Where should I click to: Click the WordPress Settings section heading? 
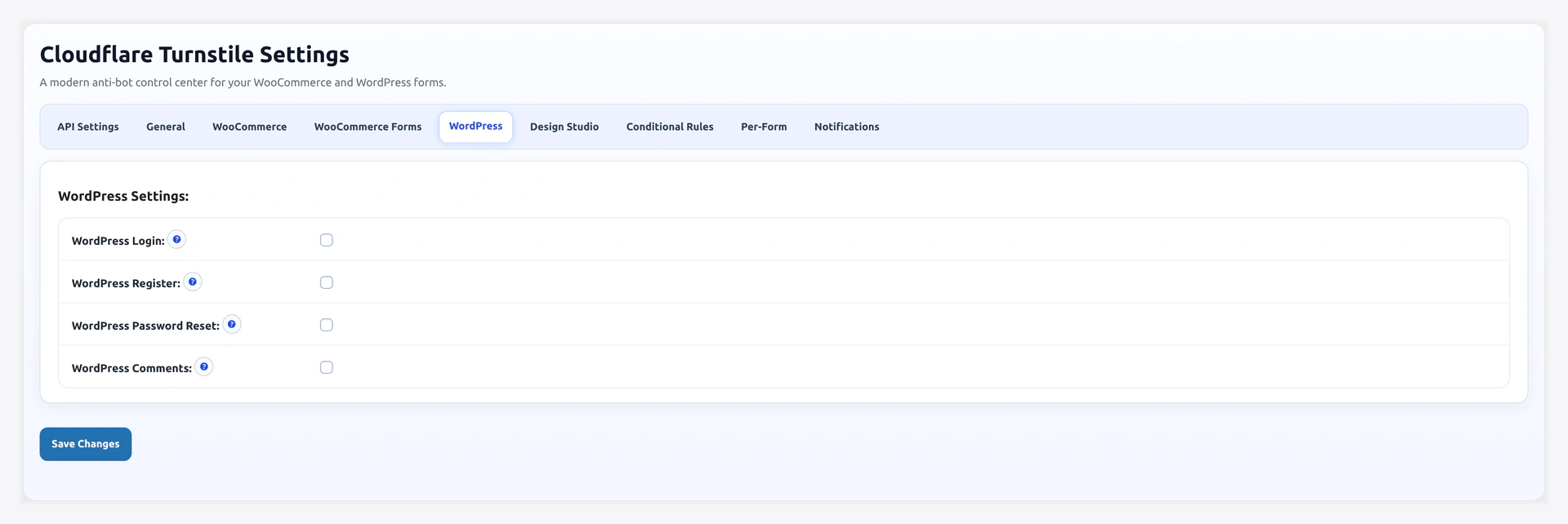(x=123, y=196)
